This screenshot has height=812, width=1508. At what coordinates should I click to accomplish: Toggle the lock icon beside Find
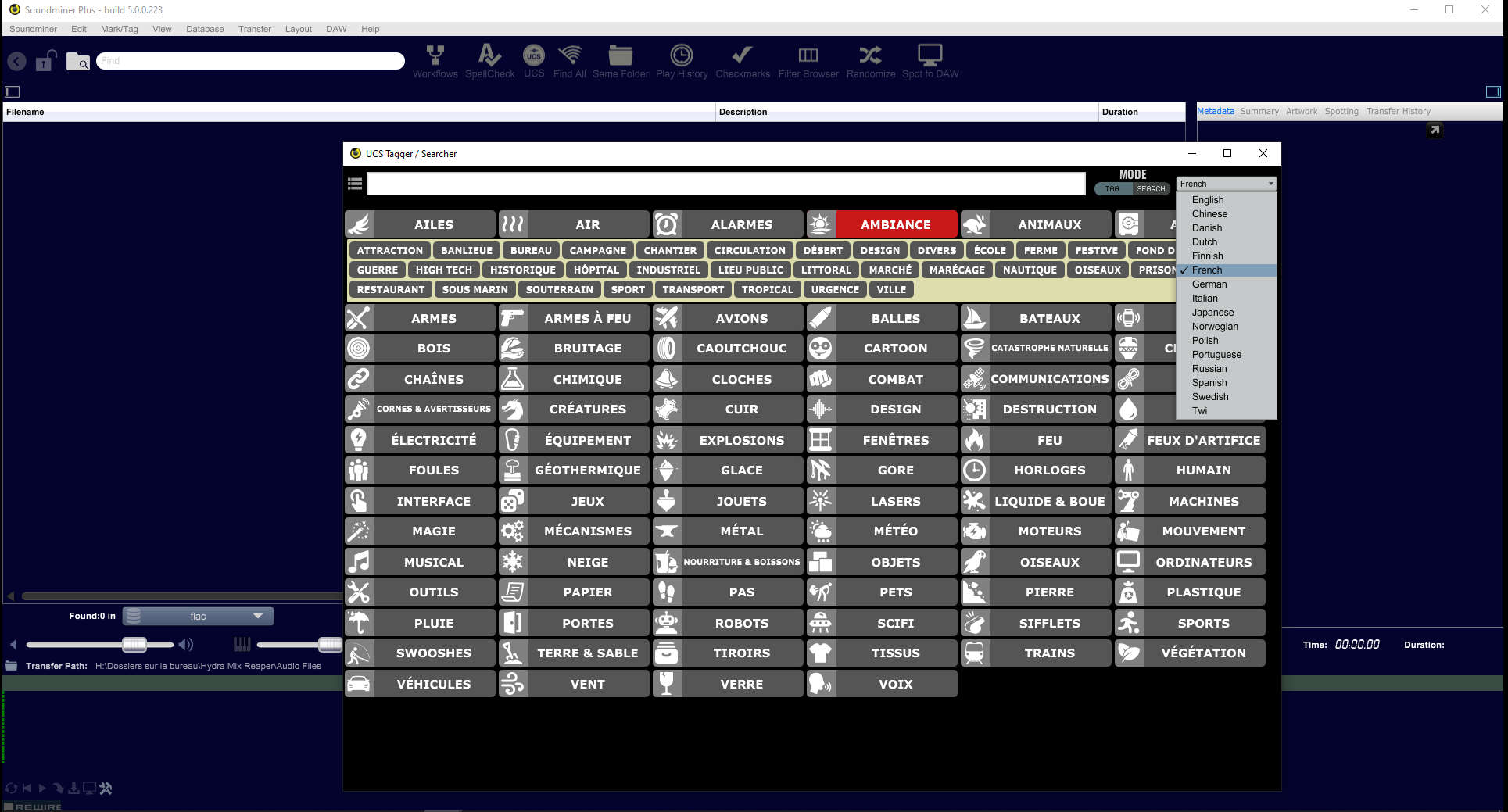(46, 60)
